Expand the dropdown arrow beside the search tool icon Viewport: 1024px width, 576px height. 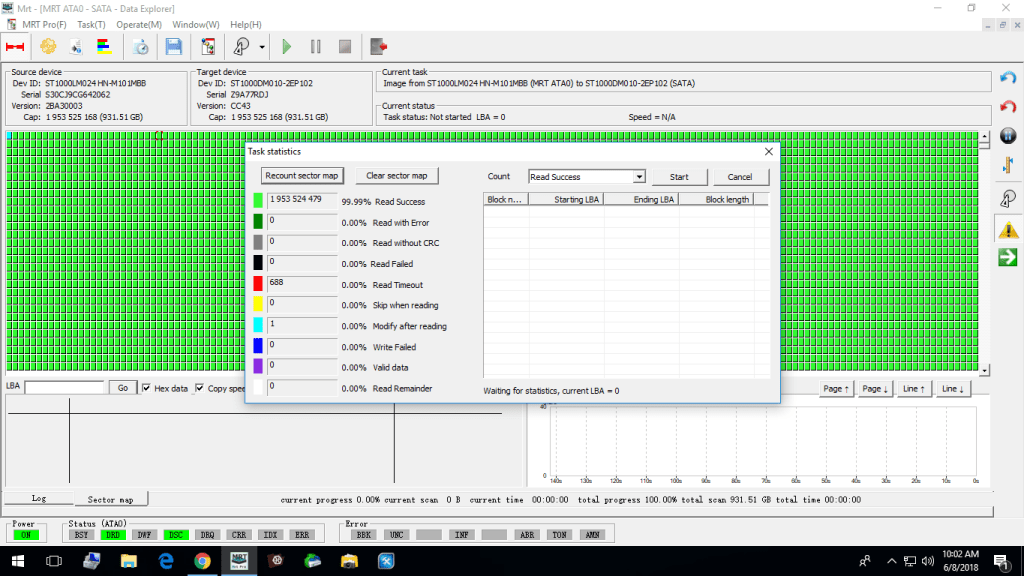tap(262, 47)
